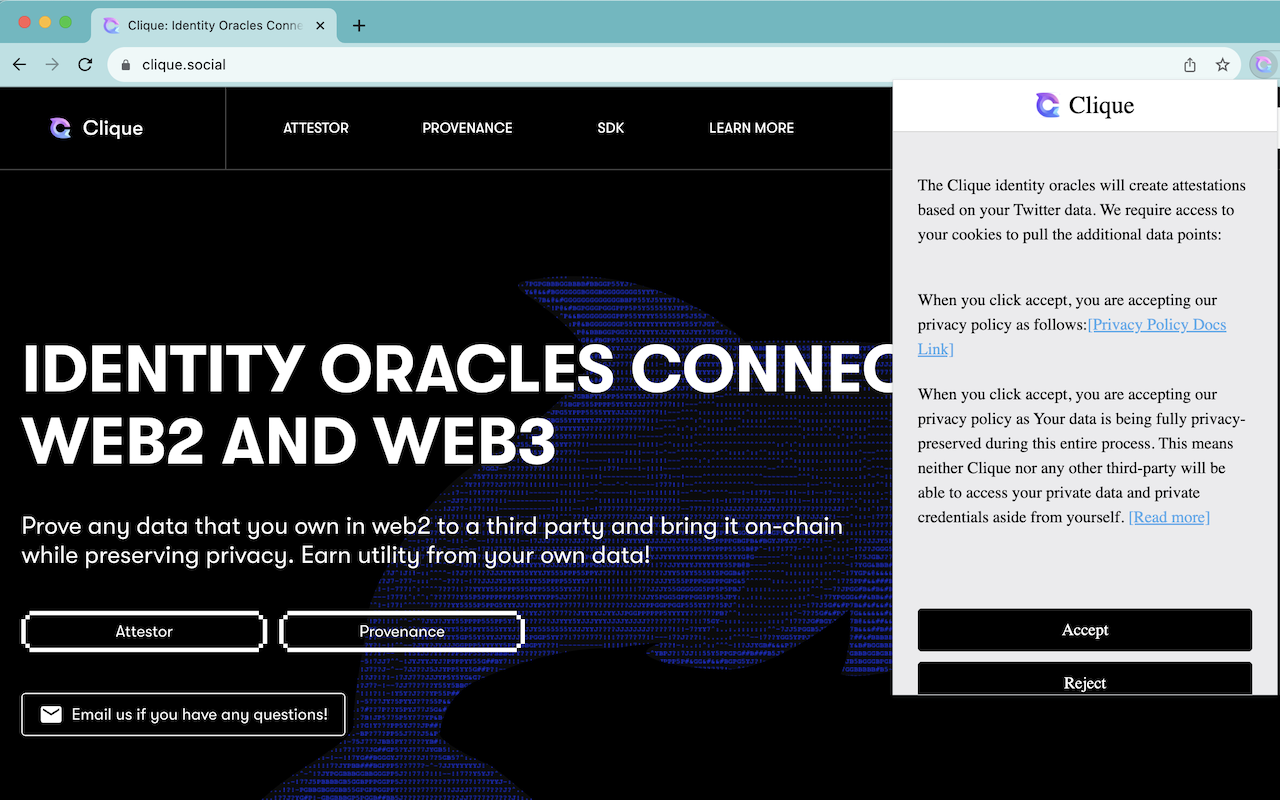Select the Clique browser tab
The image size is (1280, 800).
[x=213, y=25]
